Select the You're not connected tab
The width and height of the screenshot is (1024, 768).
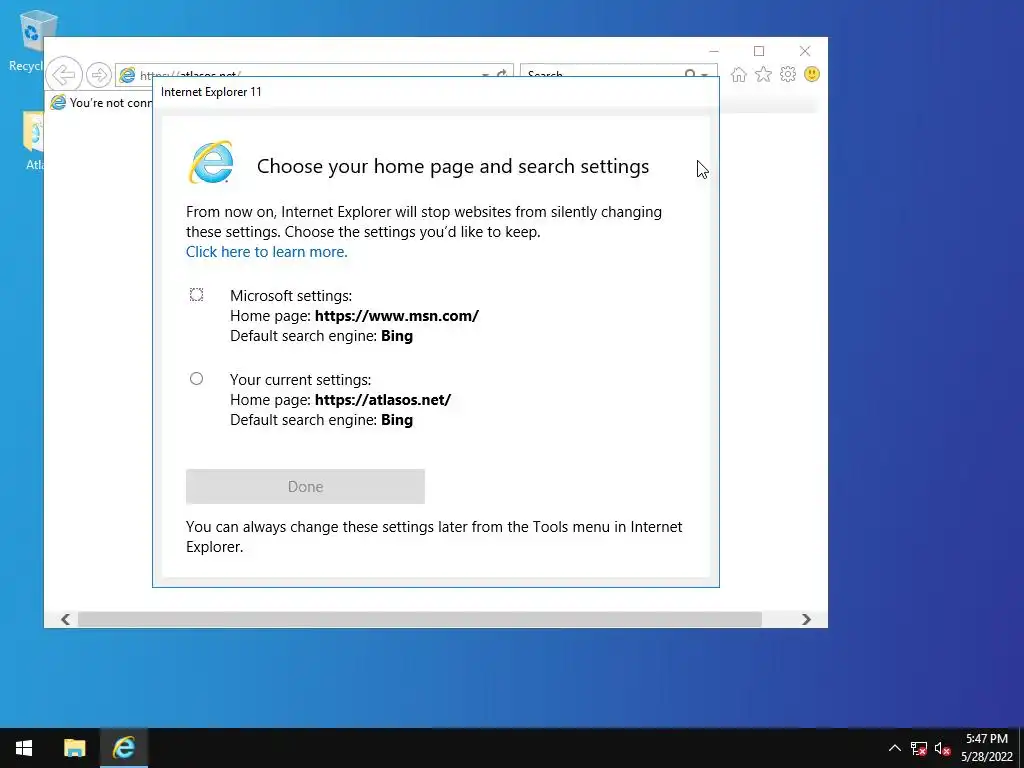[101, 103]
